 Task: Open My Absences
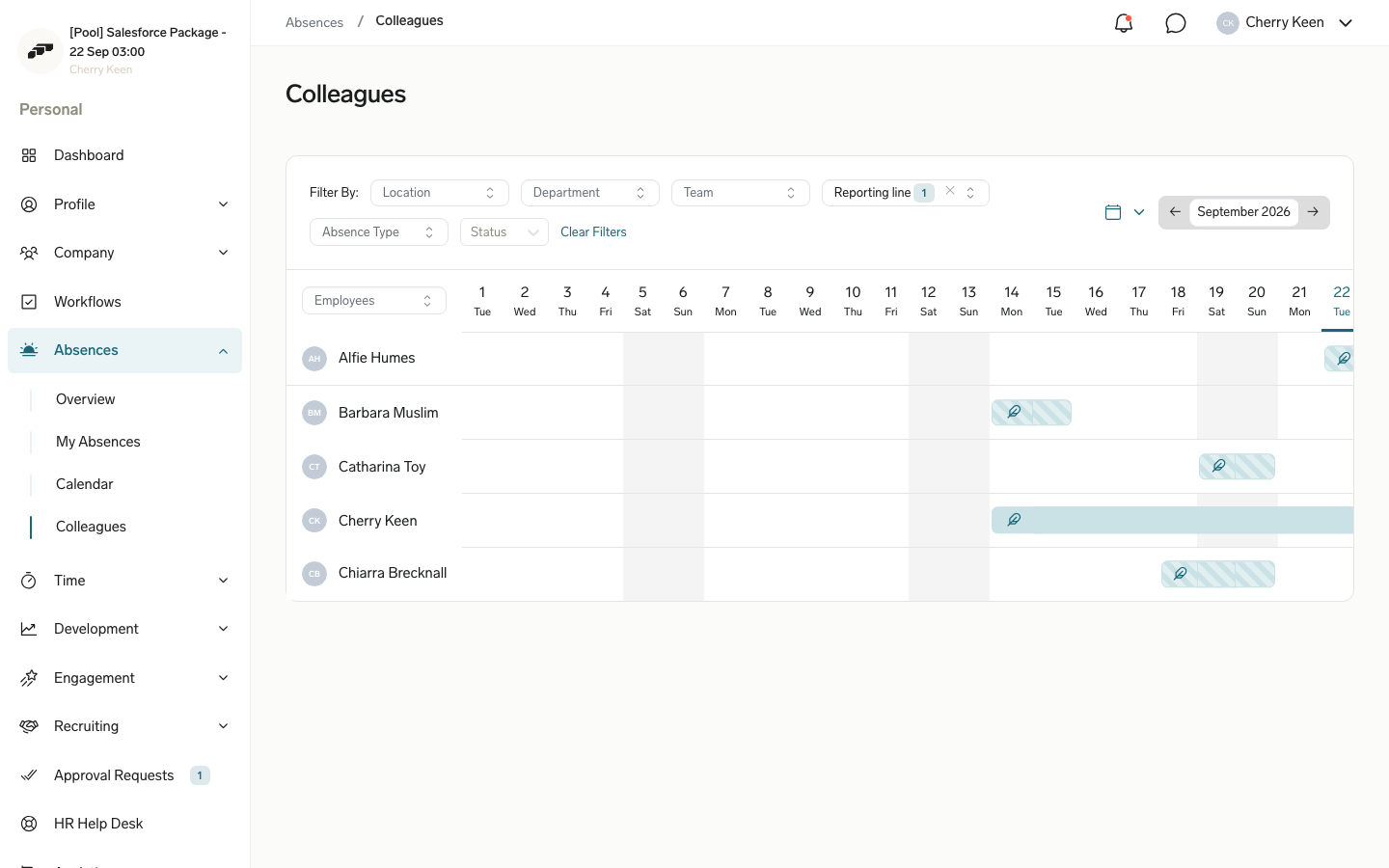pyautogui.click(x=98, y=442)
